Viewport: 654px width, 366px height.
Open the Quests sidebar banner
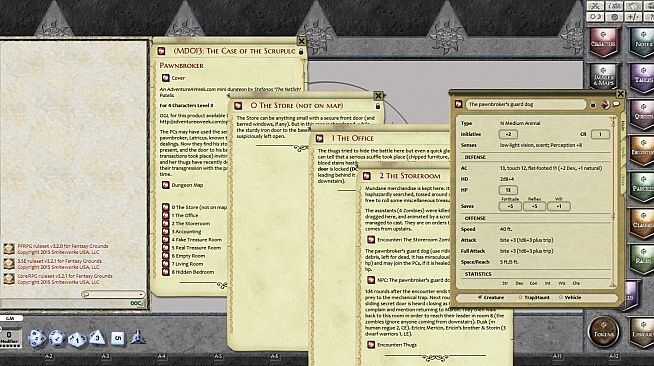[x=642, y=114]
